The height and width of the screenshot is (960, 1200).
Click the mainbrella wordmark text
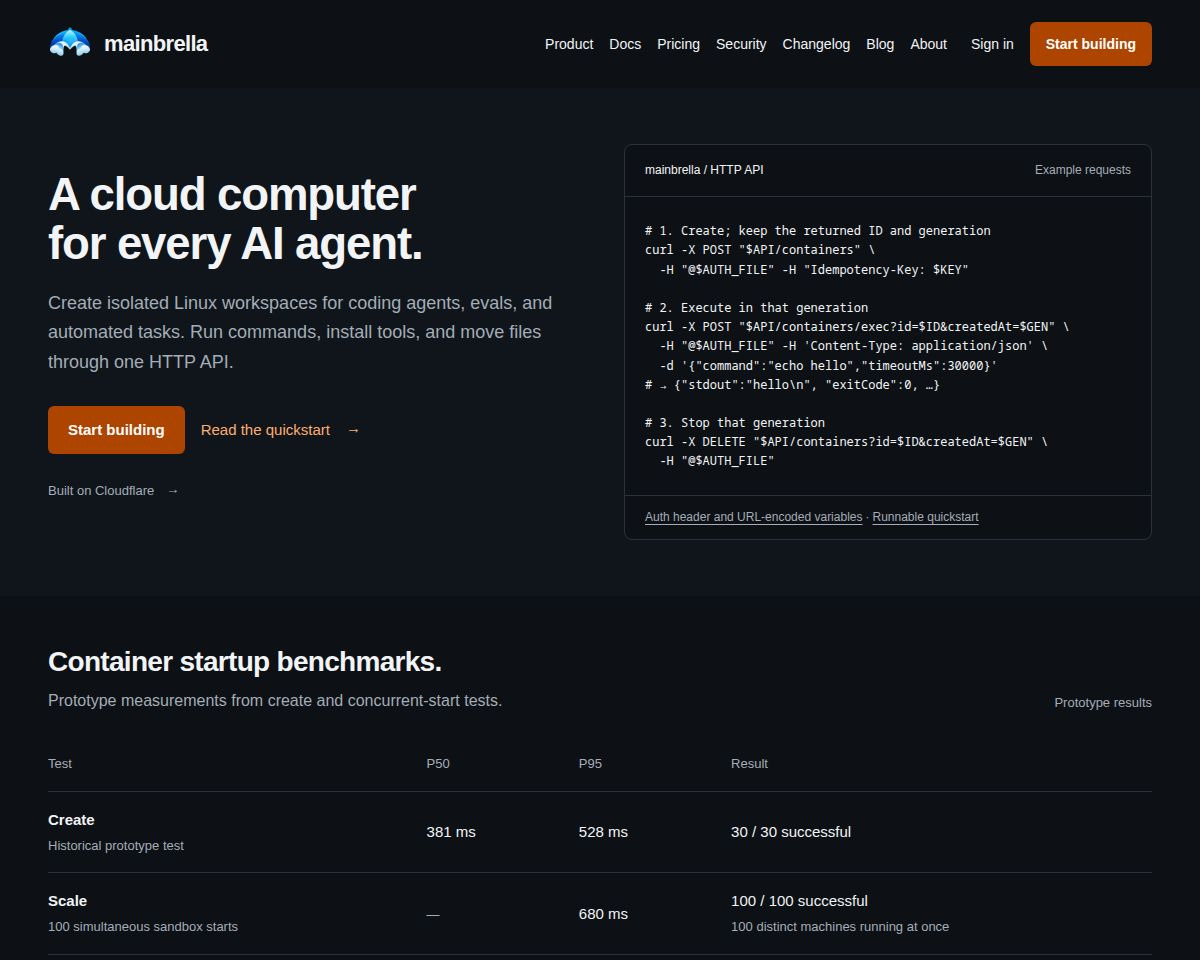tap(156, 44)
